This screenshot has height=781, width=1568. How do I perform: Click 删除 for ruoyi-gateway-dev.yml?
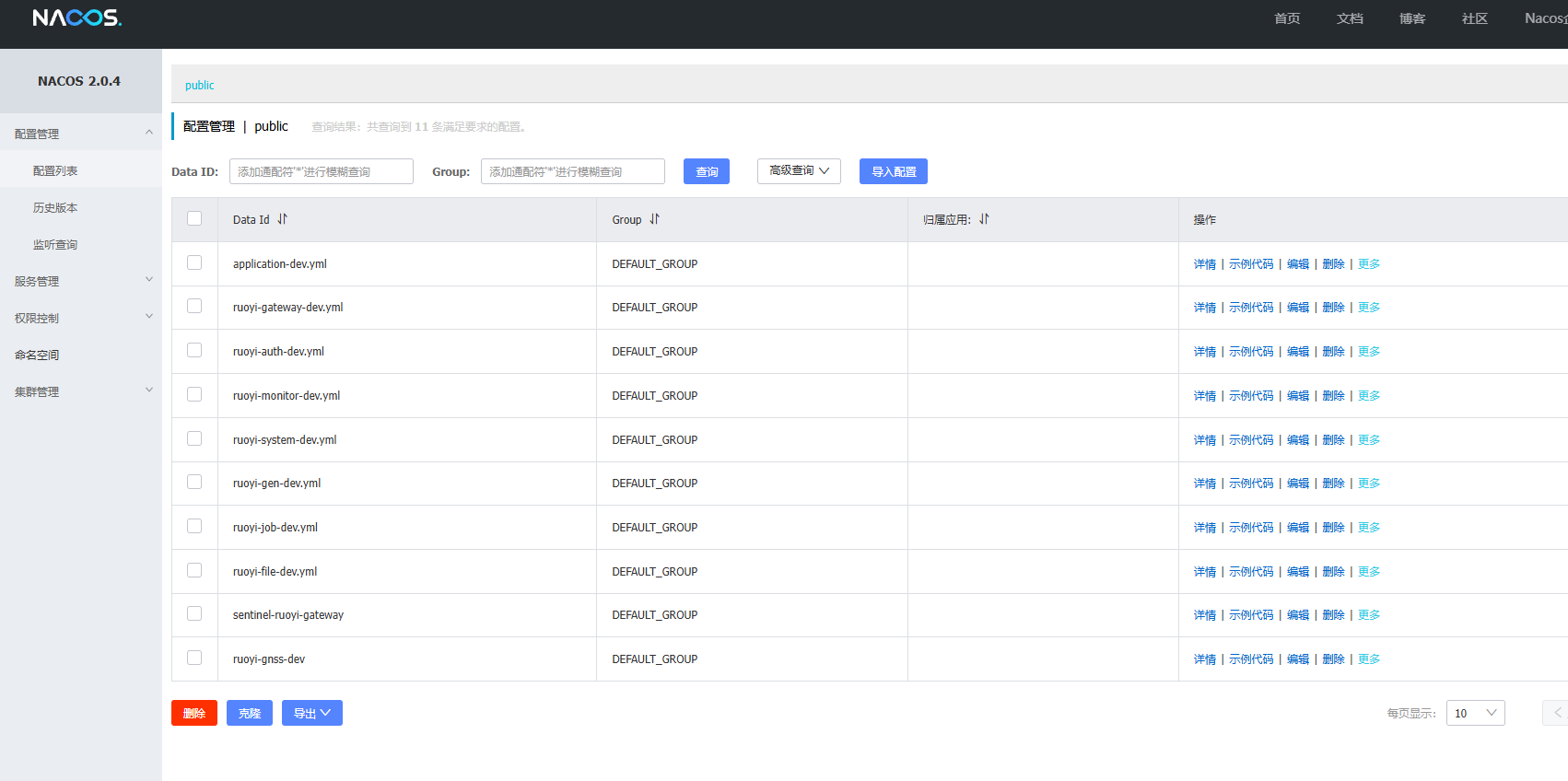pyautogui.click(x=1333, y=308)
